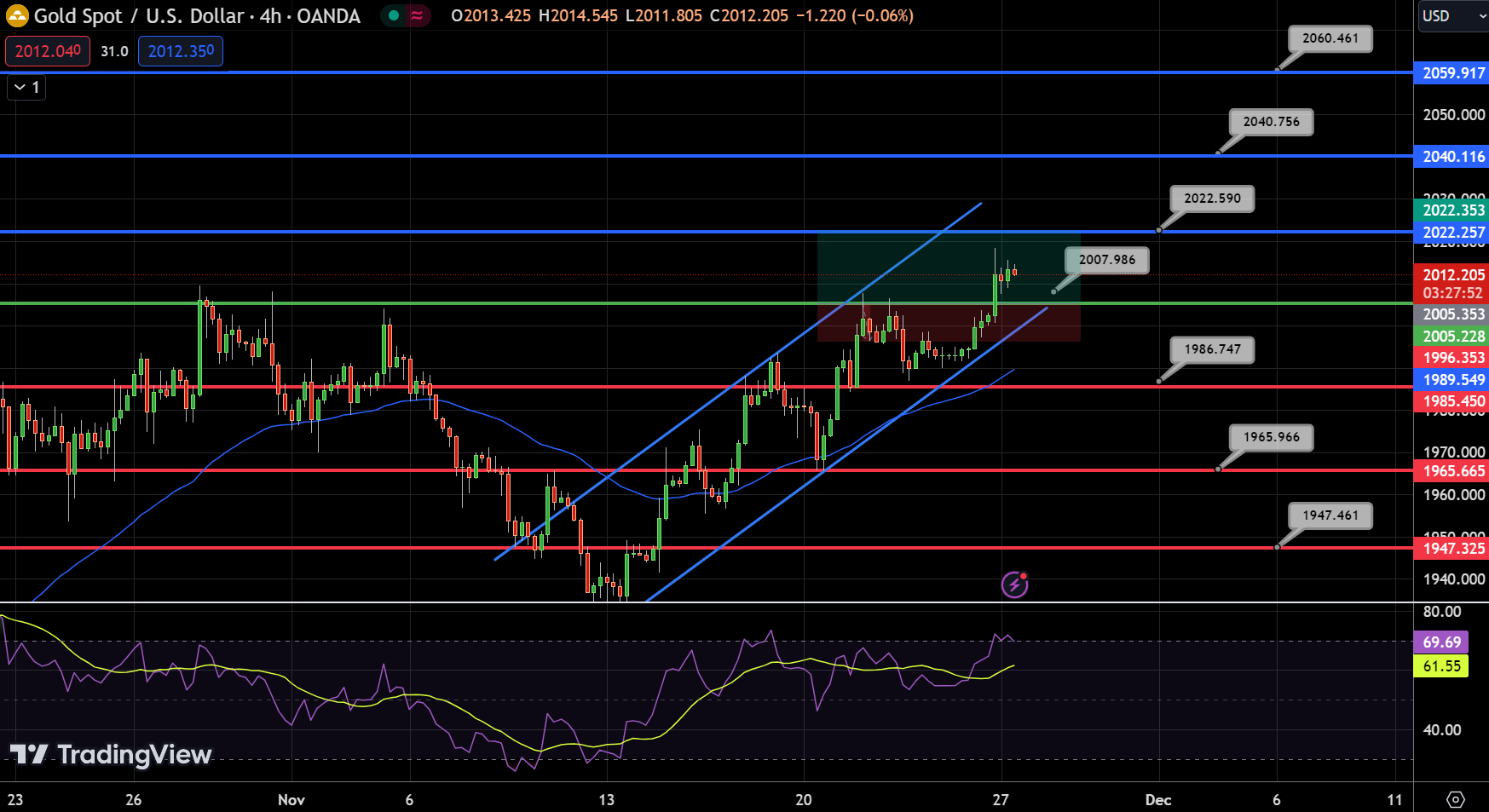Click the green market status dot
This screenshot has width=1489, height=812.
(x=393, y=15)
